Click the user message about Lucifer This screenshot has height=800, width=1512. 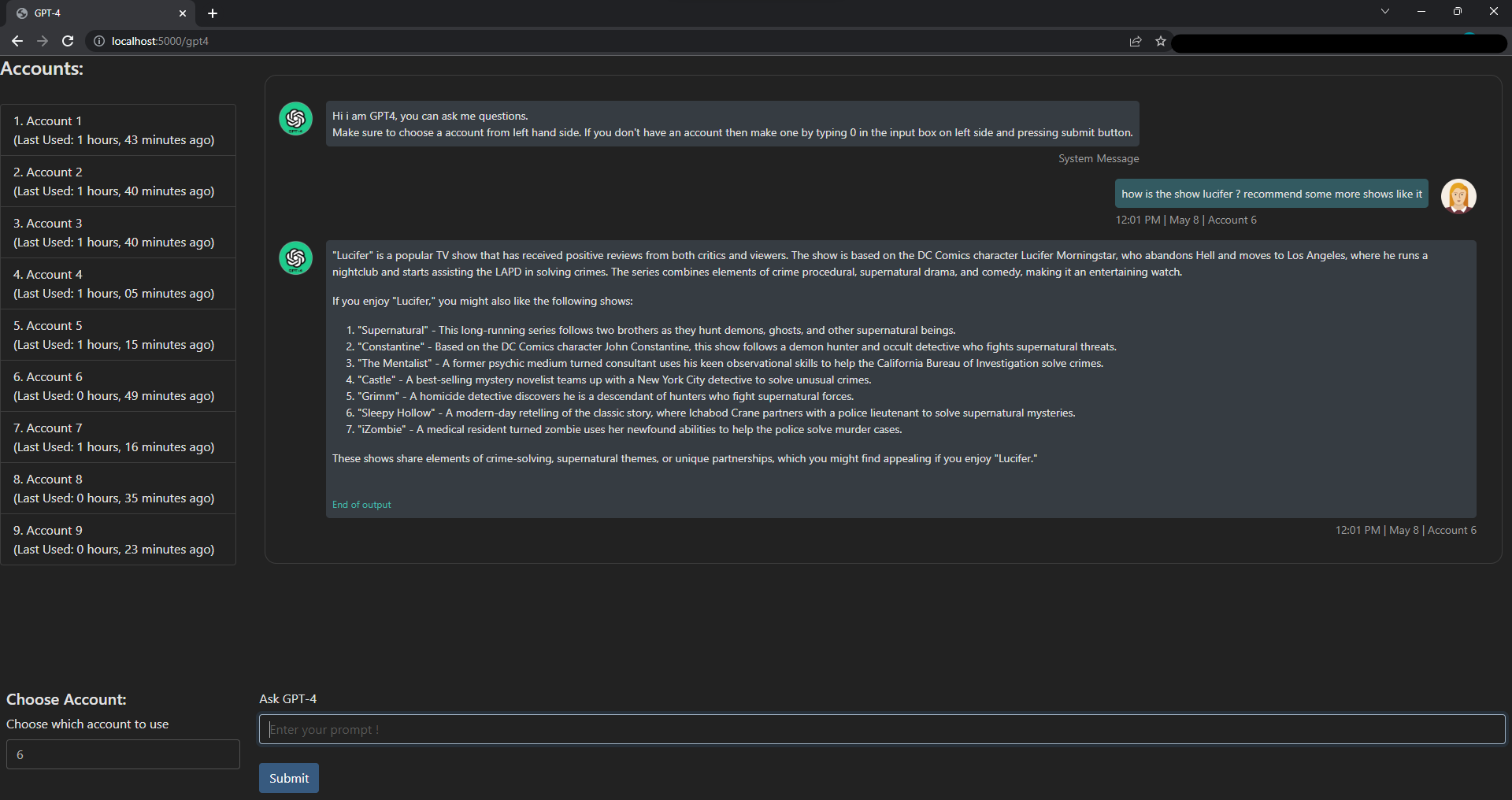1272,194
